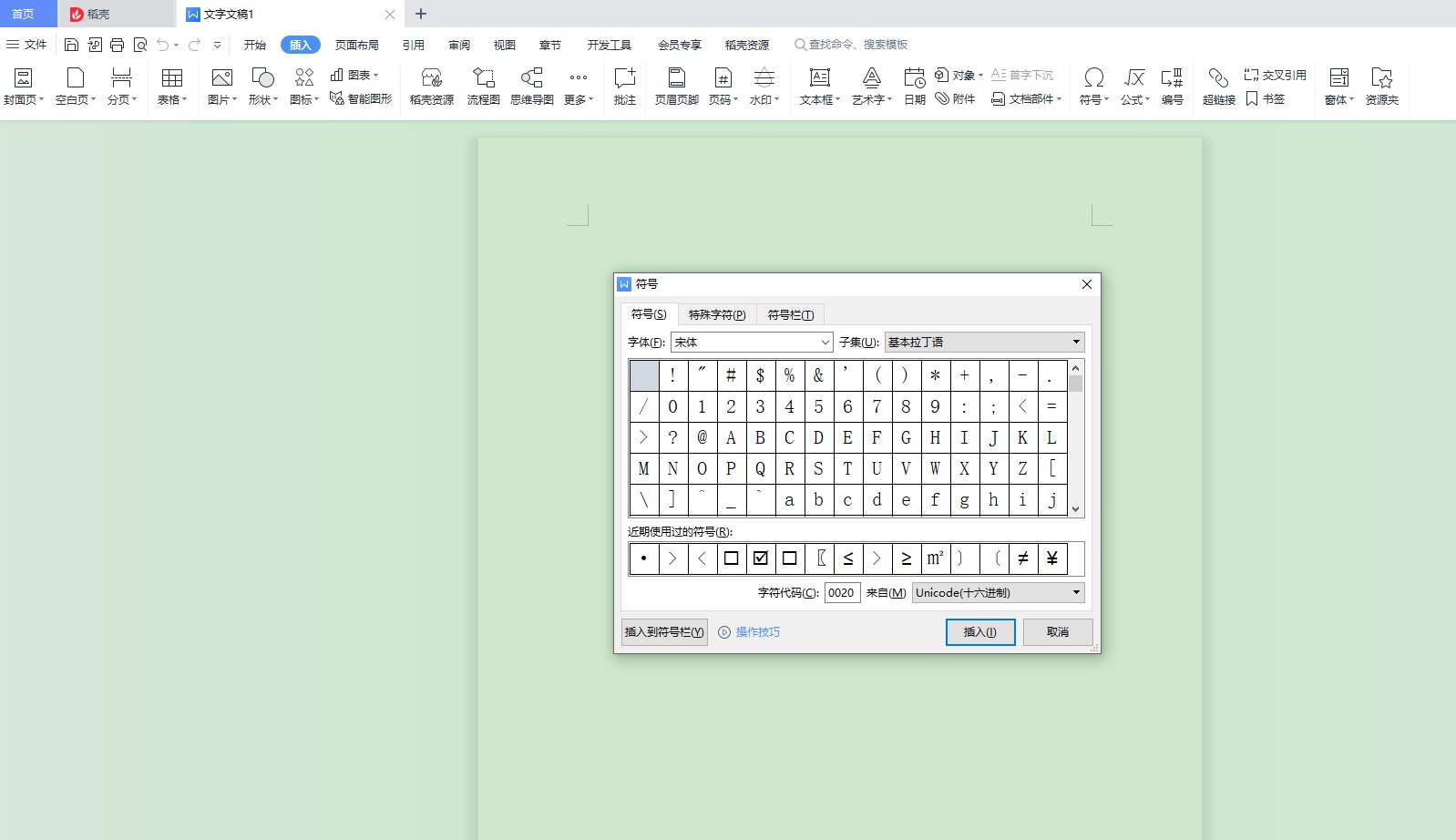Screen dimensions: 1456x840
Task: Open a new document tab with plus
Action: [421, 14]
